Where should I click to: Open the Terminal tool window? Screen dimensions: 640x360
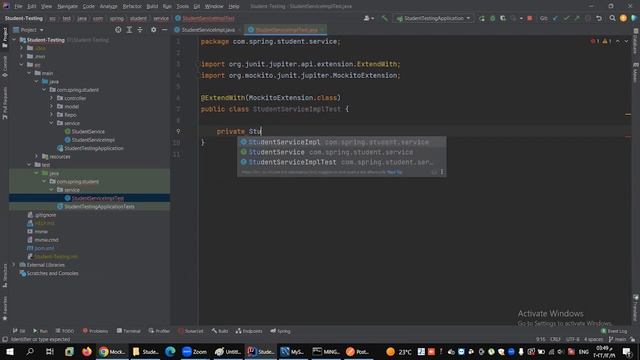(x=129, y=331)
